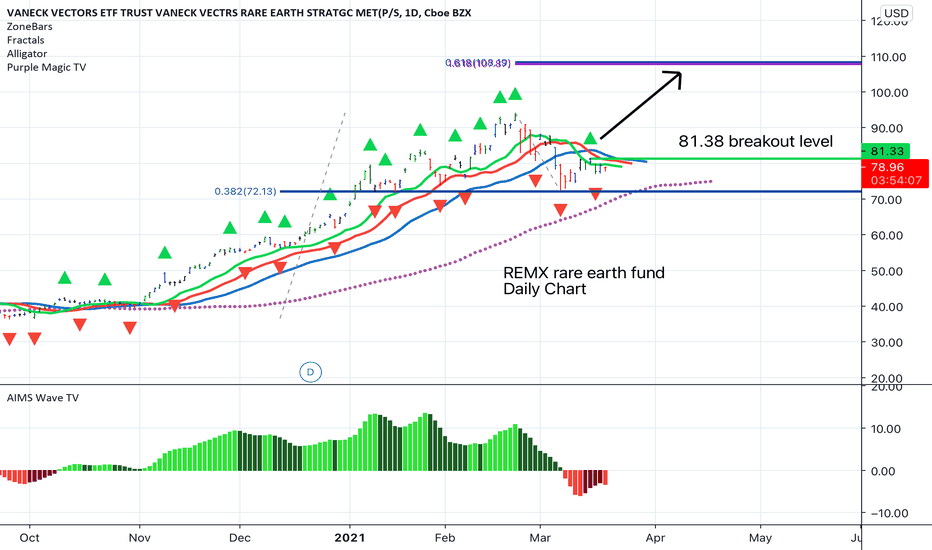Select the Fractals indicator label
This screenshot has height=550, width=932.
coord(26,40)
